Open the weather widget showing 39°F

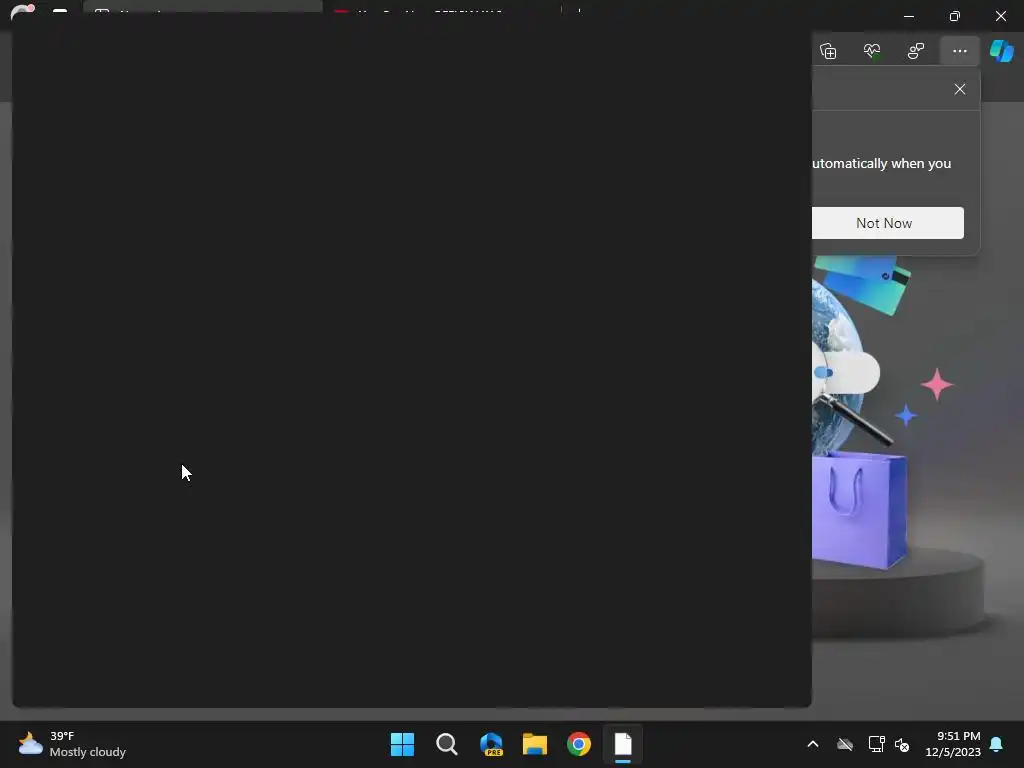point(72,744)
